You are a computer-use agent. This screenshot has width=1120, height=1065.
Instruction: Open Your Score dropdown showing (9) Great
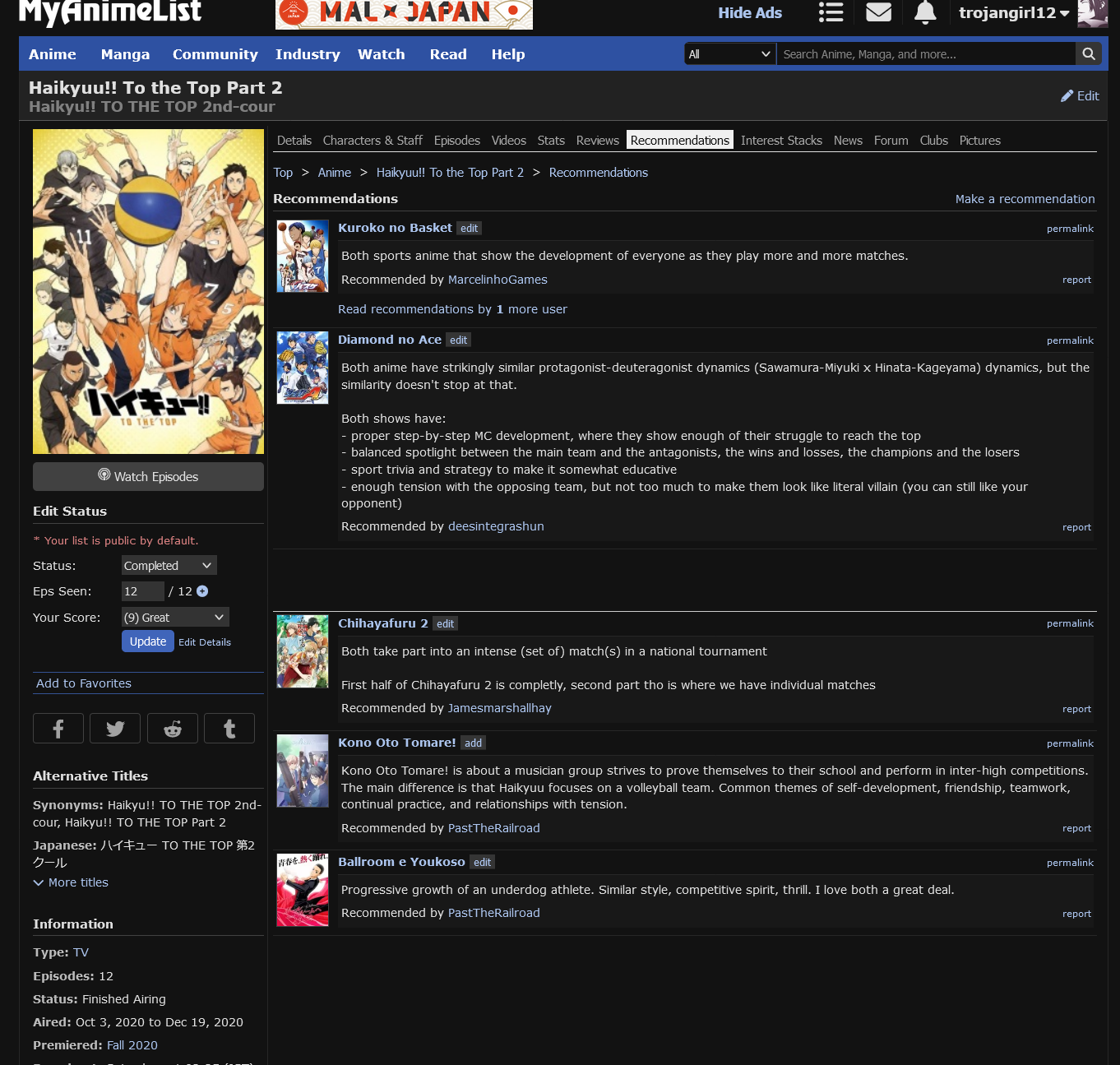tap(174, 618)
